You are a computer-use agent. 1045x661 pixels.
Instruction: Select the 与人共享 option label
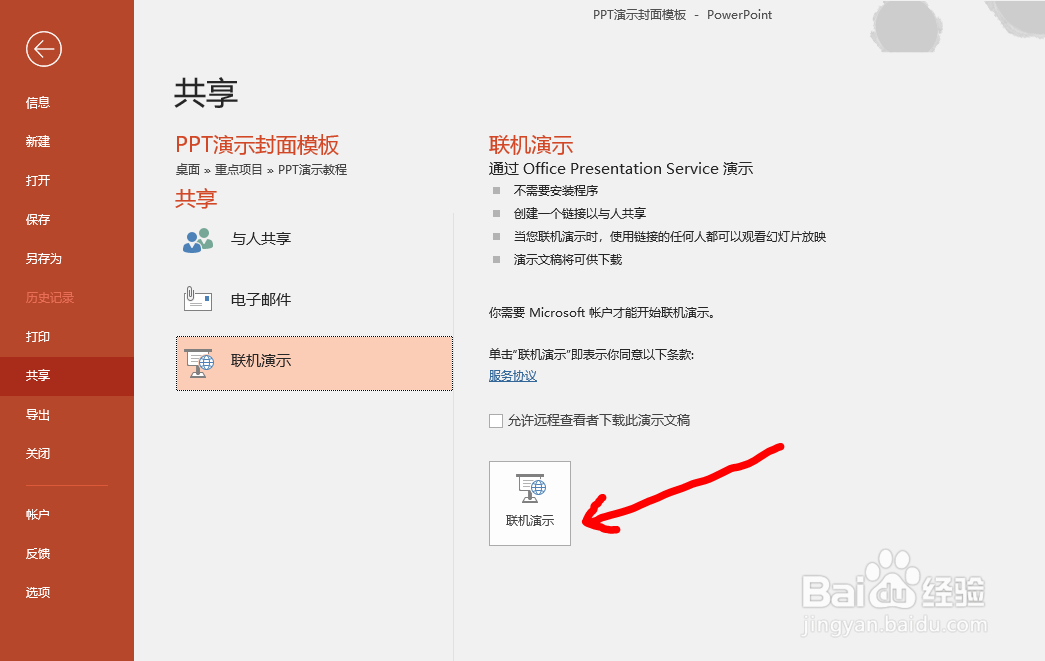pyautogui.click(x=261, y=239)
